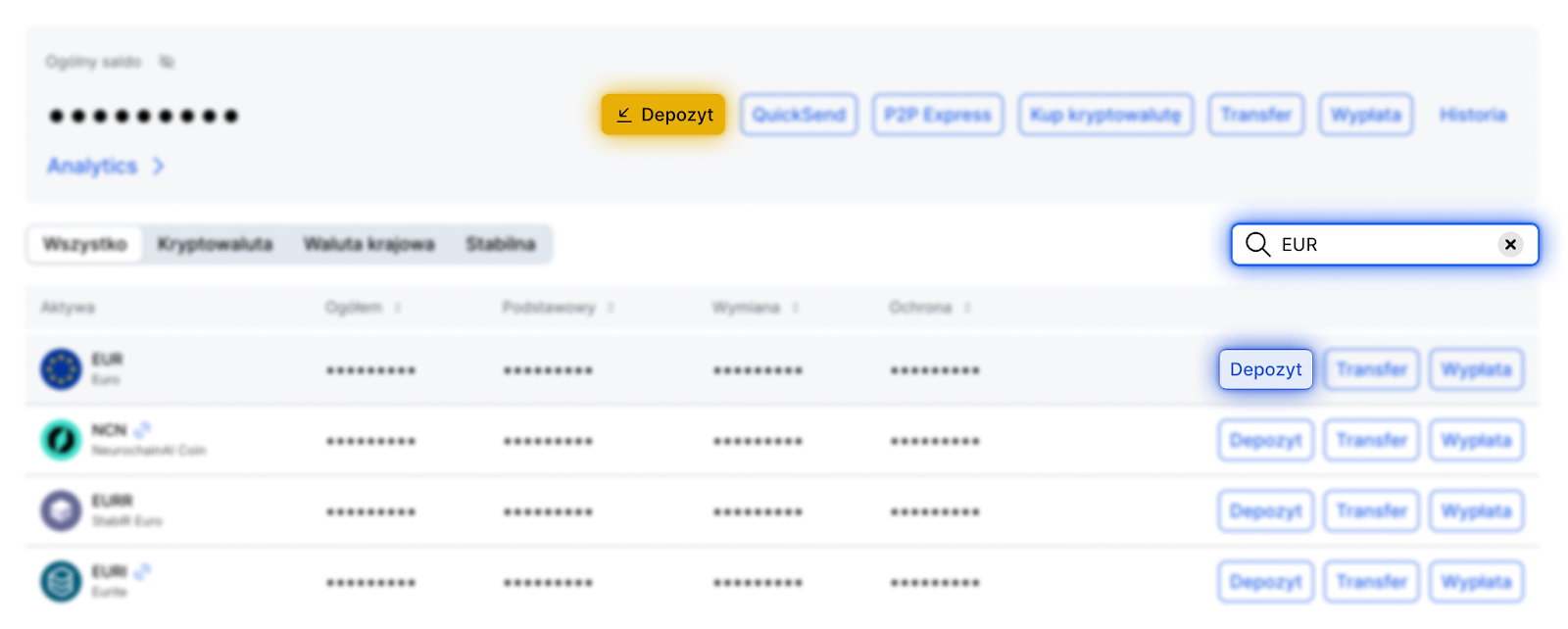Open the link icon beside NCN
This screenshot has width=1568, height=629.
[143, 430]
